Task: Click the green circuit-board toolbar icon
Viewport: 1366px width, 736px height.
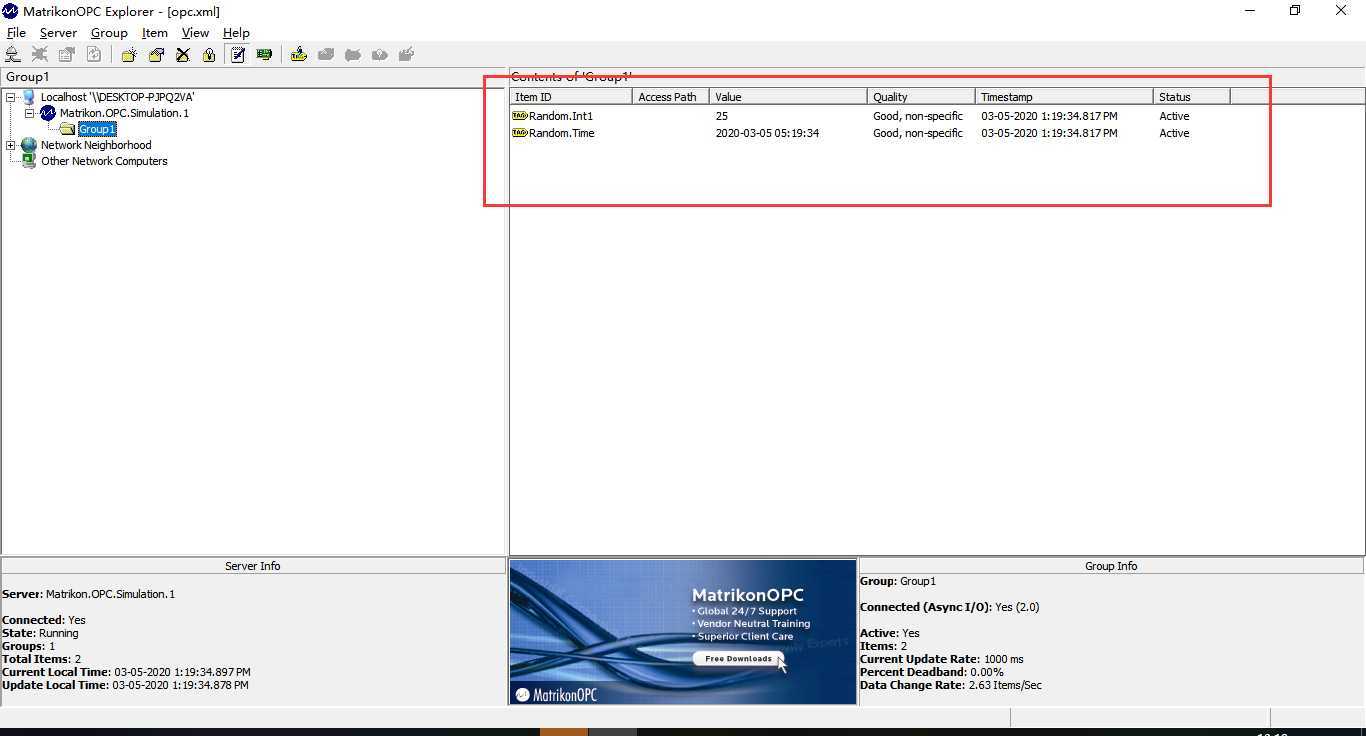Action: coord(264,55)
